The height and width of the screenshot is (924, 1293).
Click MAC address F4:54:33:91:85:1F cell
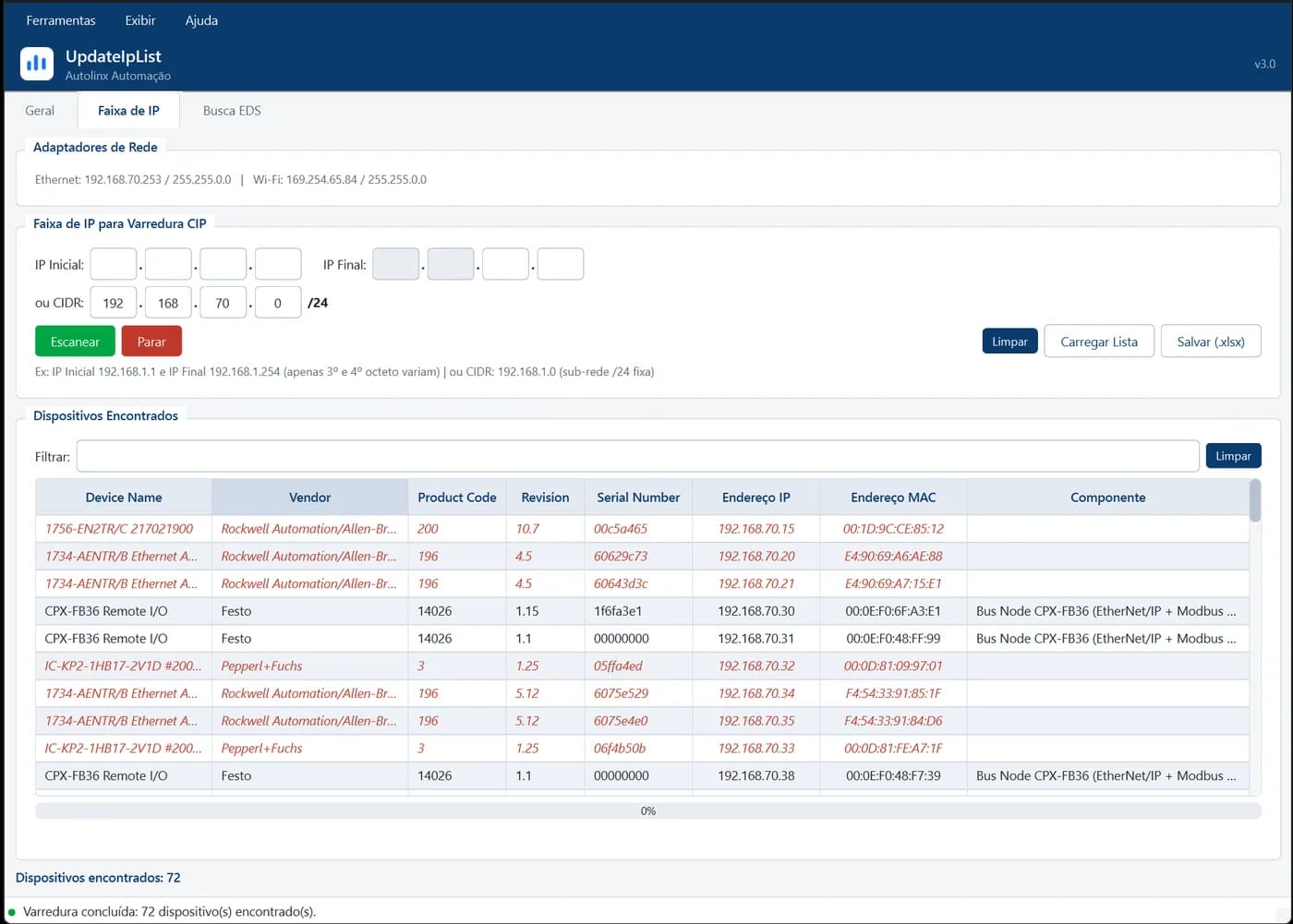coord(893,693)
